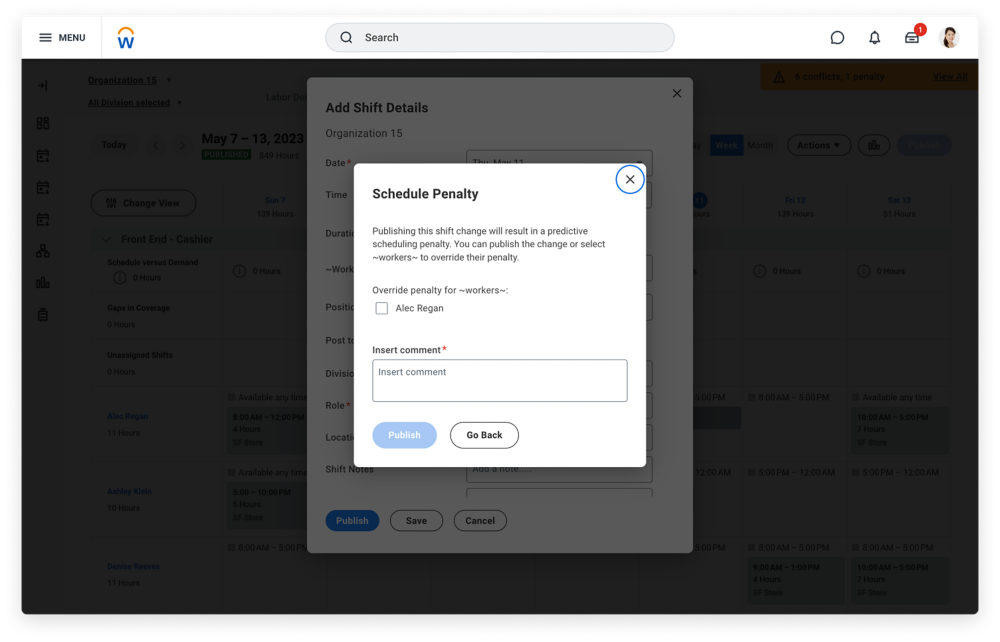Open the hamburger MENU
The image size is (1000, 642).
click(62, 38)
